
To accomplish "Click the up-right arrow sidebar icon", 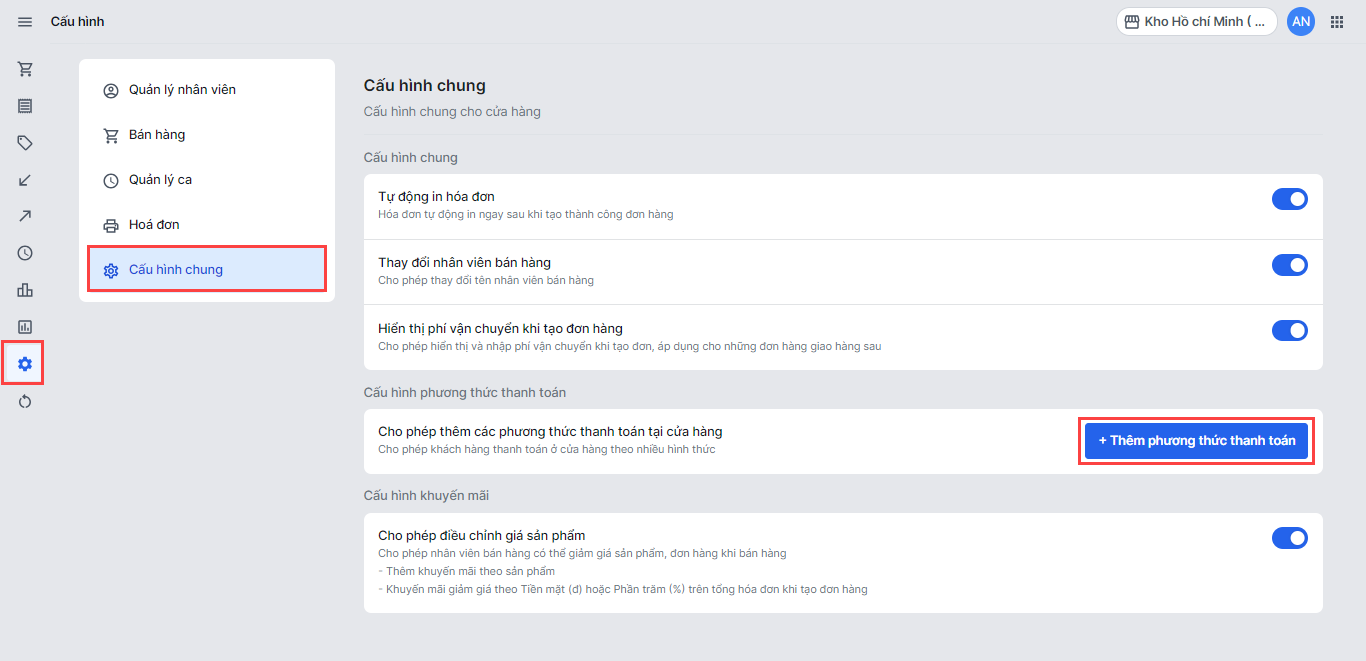I will click(x=25, y=216).
